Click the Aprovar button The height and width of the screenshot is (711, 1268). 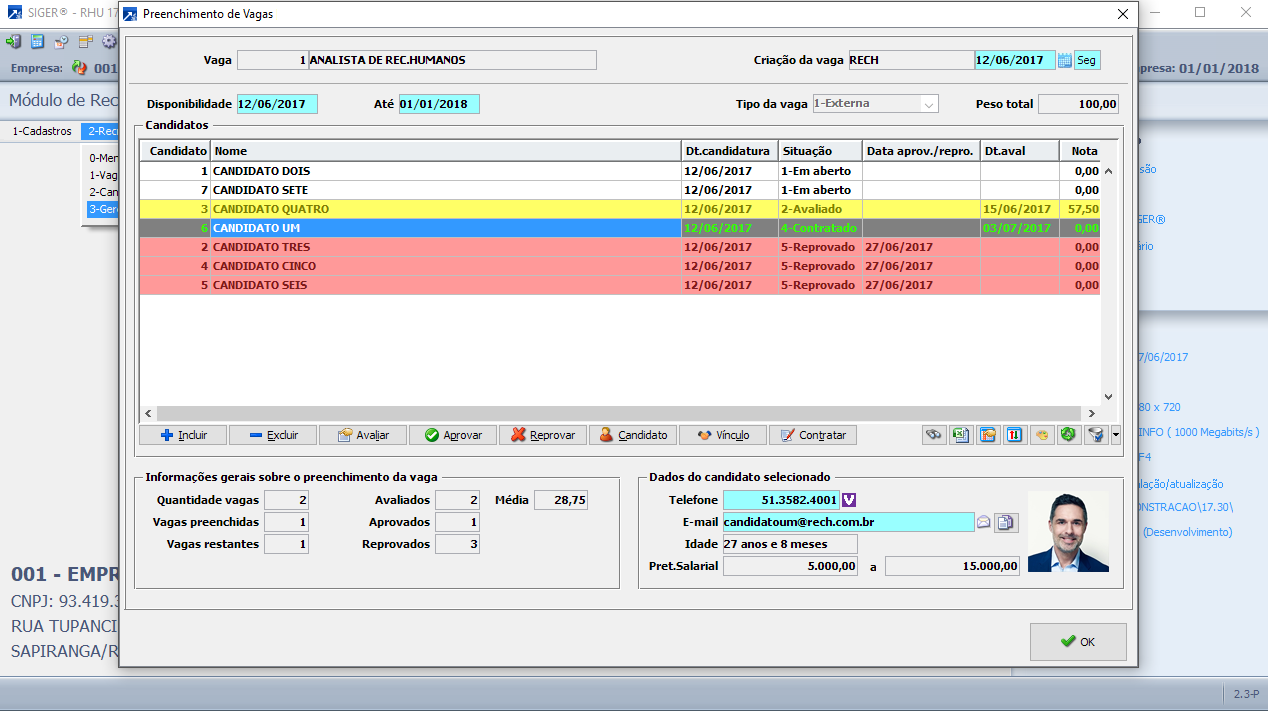pos(452,435)
